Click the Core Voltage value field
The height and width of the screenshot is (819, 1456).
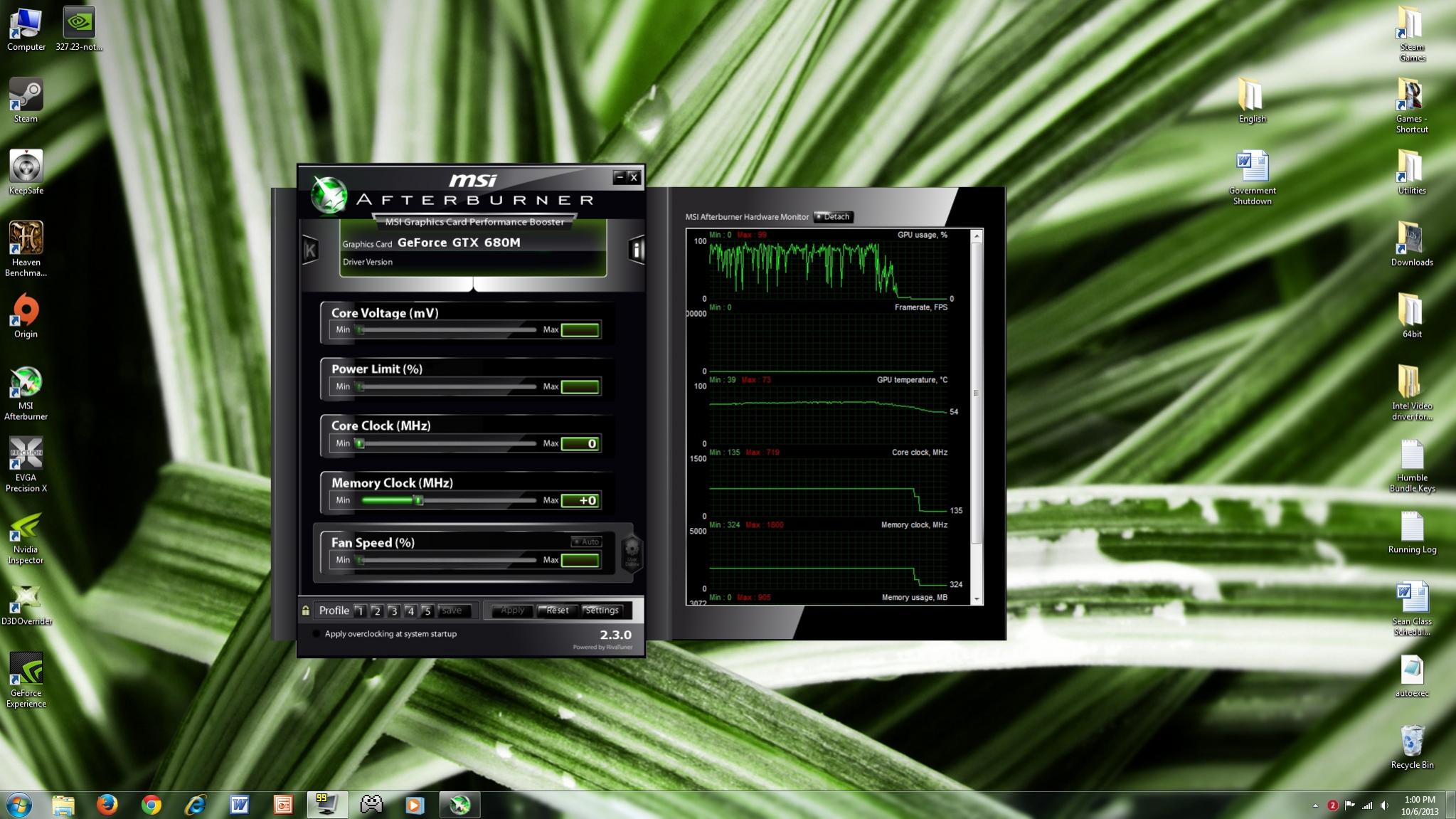click(x=580, y=330)
